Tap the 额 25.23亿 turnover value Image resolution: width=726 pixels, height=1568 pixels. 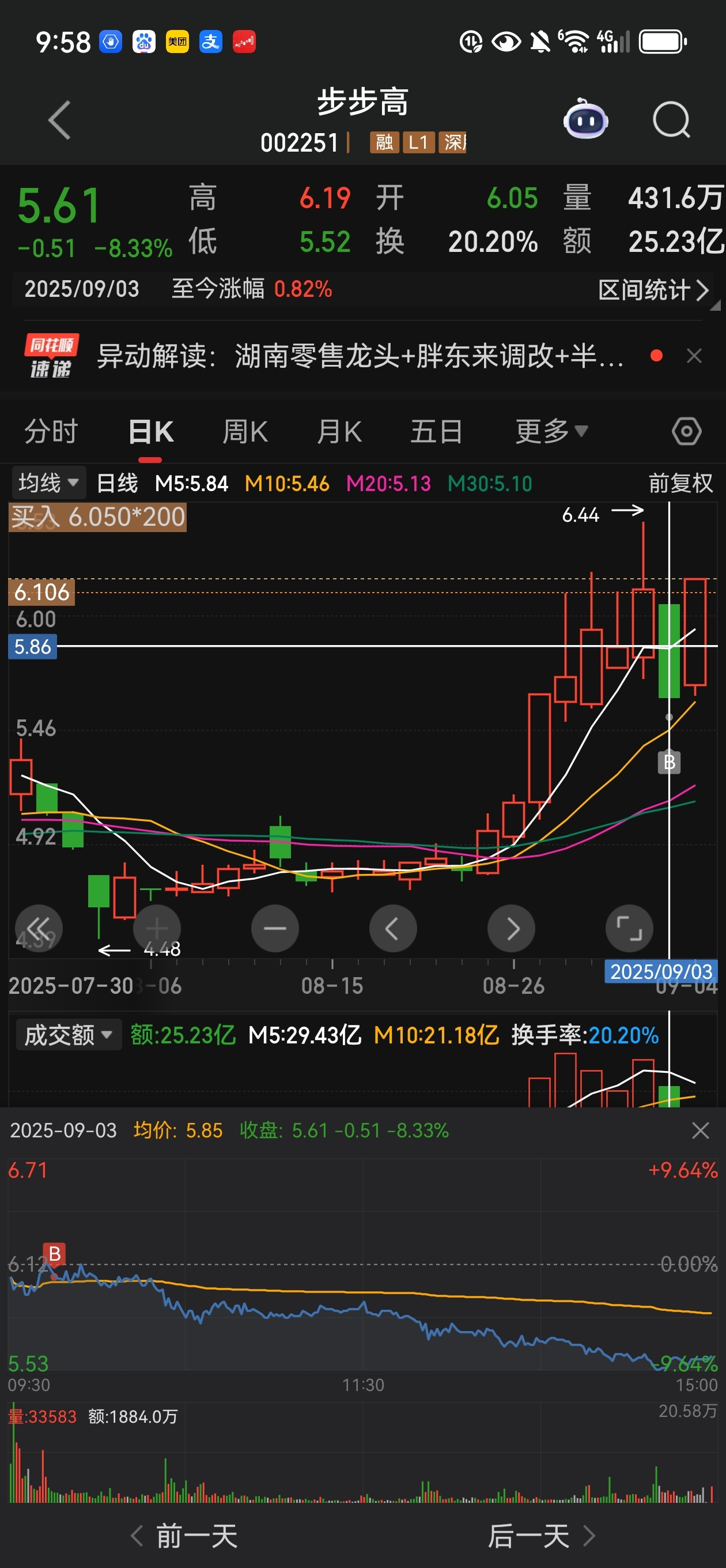point(676,242)
